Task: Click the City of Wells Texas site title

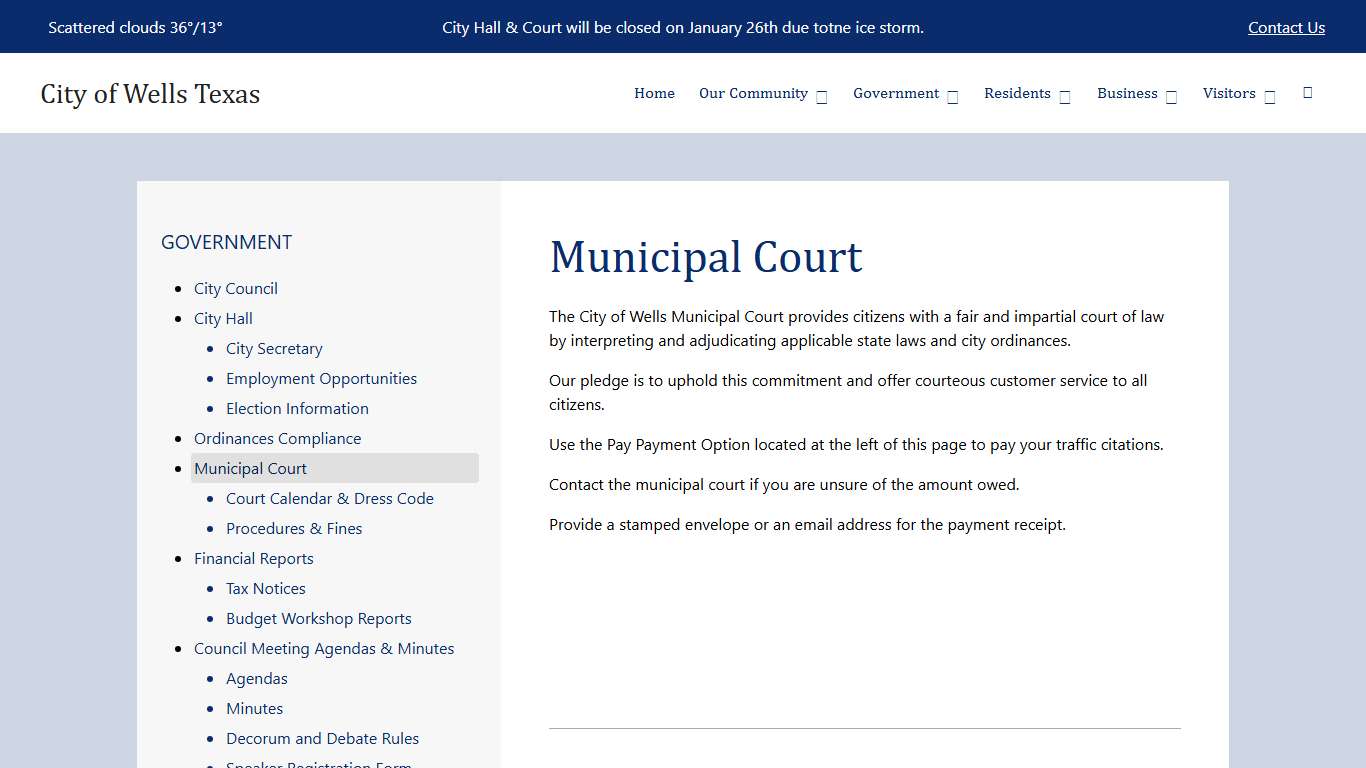Action: [x=150, y=93]
